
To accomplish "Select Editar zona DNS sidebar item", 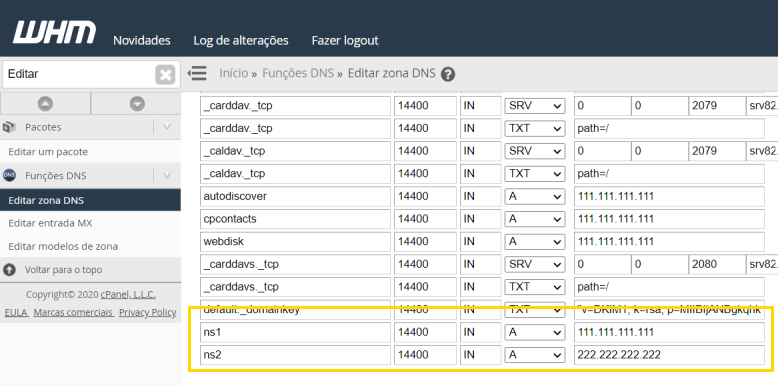I will pos(90,200).
